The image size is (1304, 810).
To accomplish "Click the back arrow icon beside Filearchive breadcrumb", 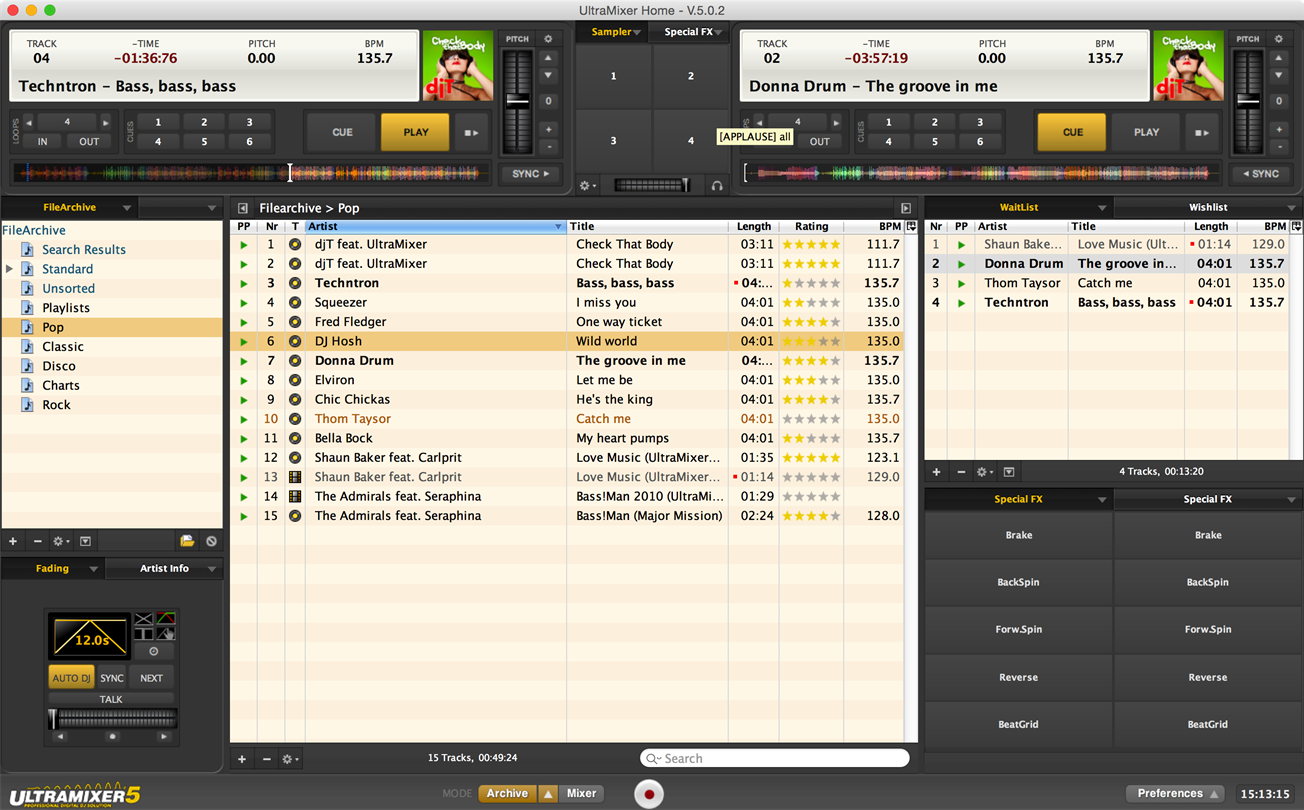I will (242, 208).
